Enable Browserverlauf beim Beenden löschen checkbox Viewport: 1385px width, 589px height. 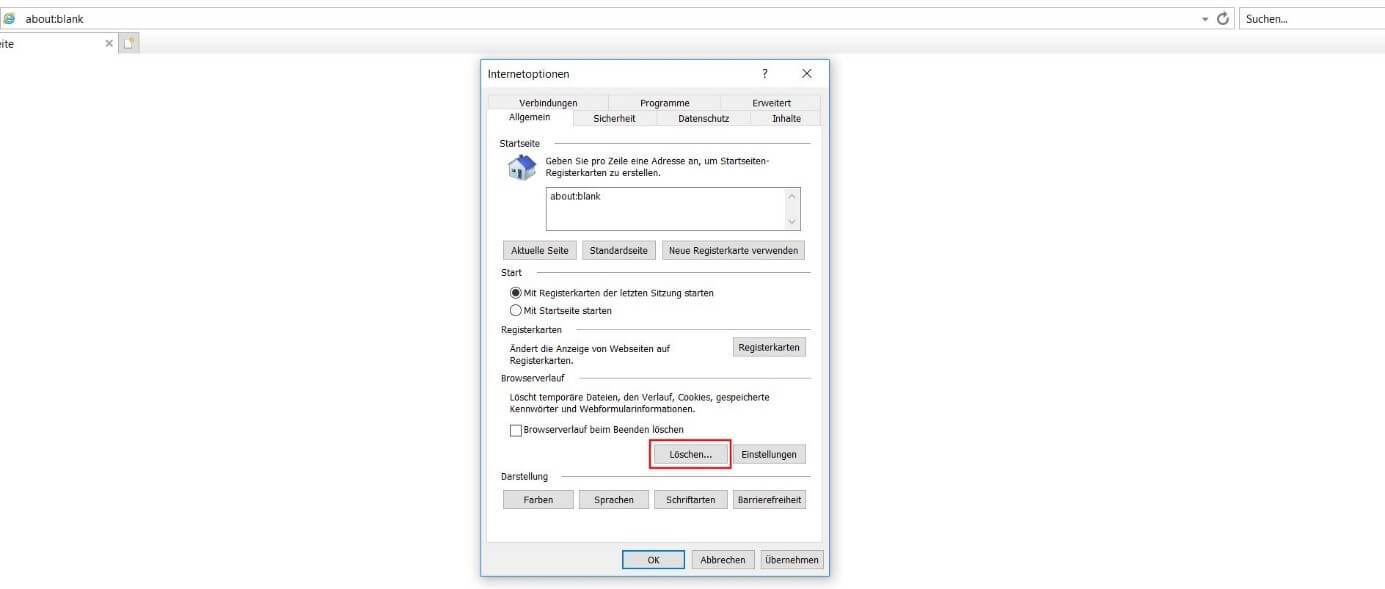coord(516,430)
